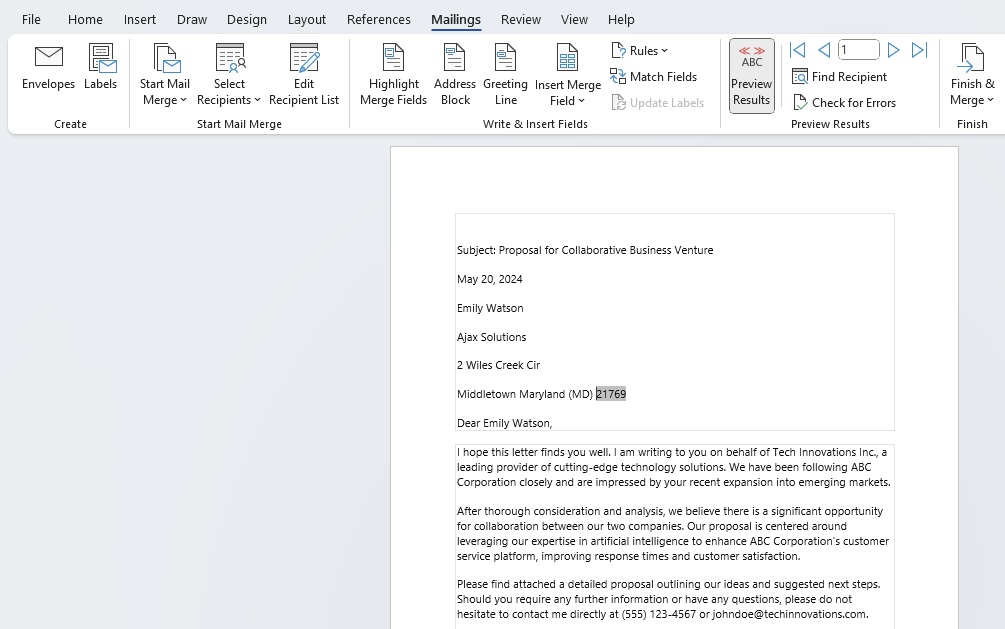The image size is (1005, 629).
Task: Open Select Recipients dropdown
Action: pyautogui.click(x=229, y=75)
